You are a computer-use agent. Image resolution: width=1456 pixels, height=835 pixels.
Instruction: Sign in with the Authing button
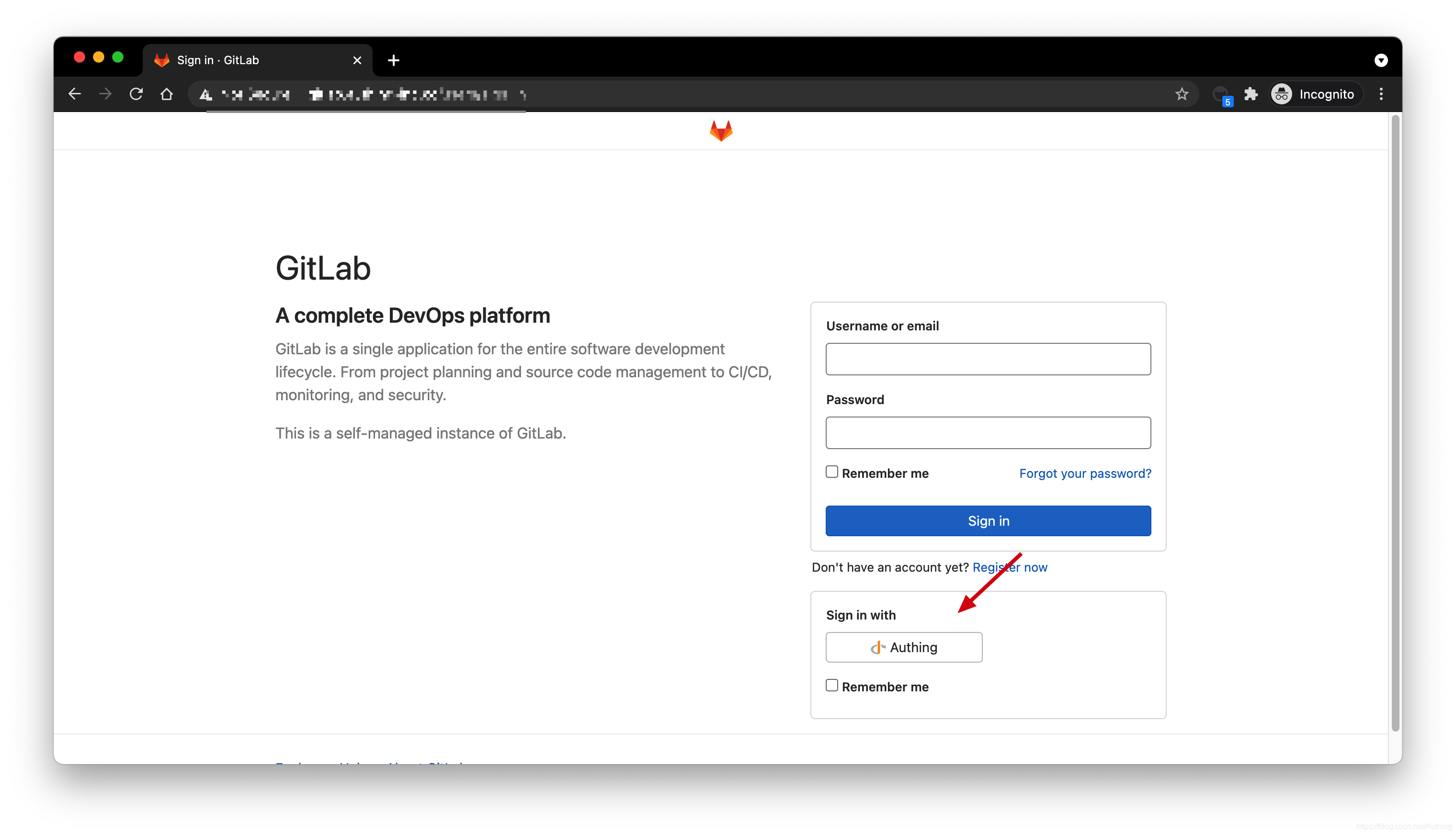(904, 647)
